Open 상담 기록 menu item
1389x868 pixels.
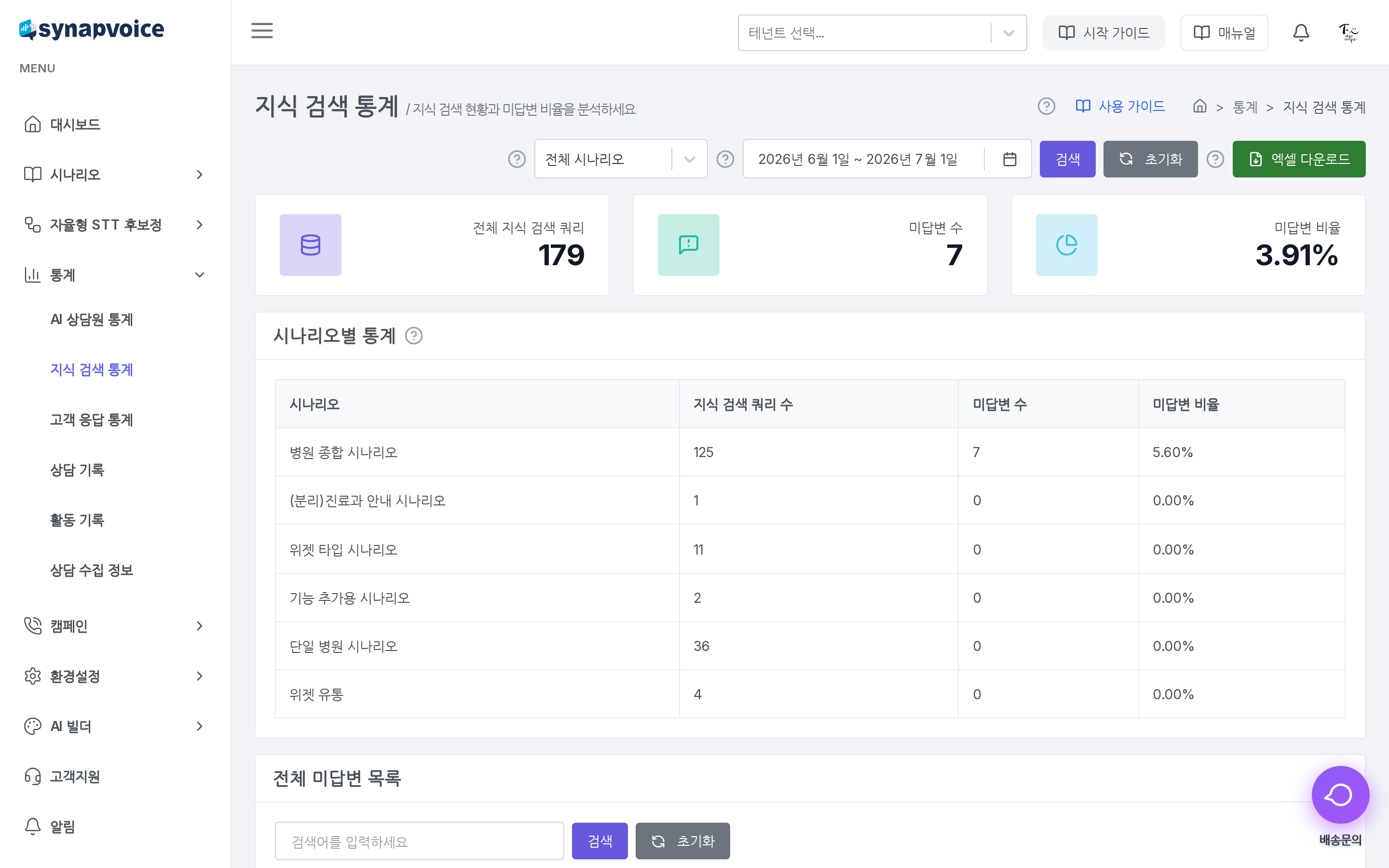pos(78,470)
